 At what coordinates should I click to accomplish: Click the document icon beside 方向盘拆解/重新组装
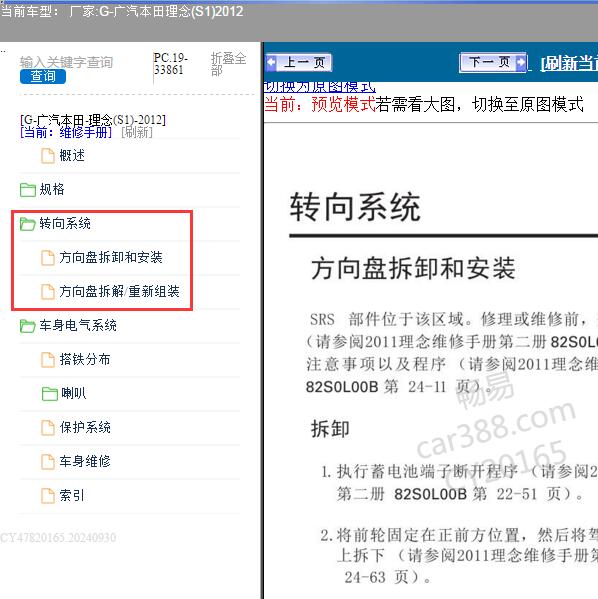[48, 292]
